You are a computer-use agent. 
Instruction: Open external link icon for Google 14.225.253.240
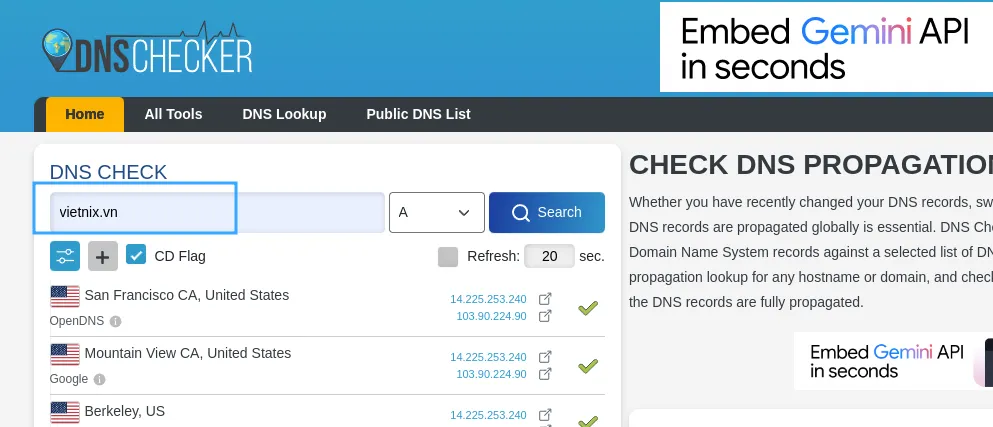[x=545, y=357]
